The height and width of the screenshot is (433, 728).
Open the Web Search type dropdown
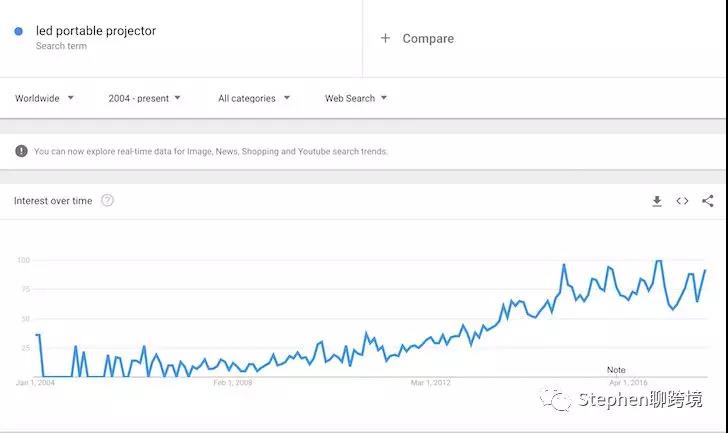[355, 98]
